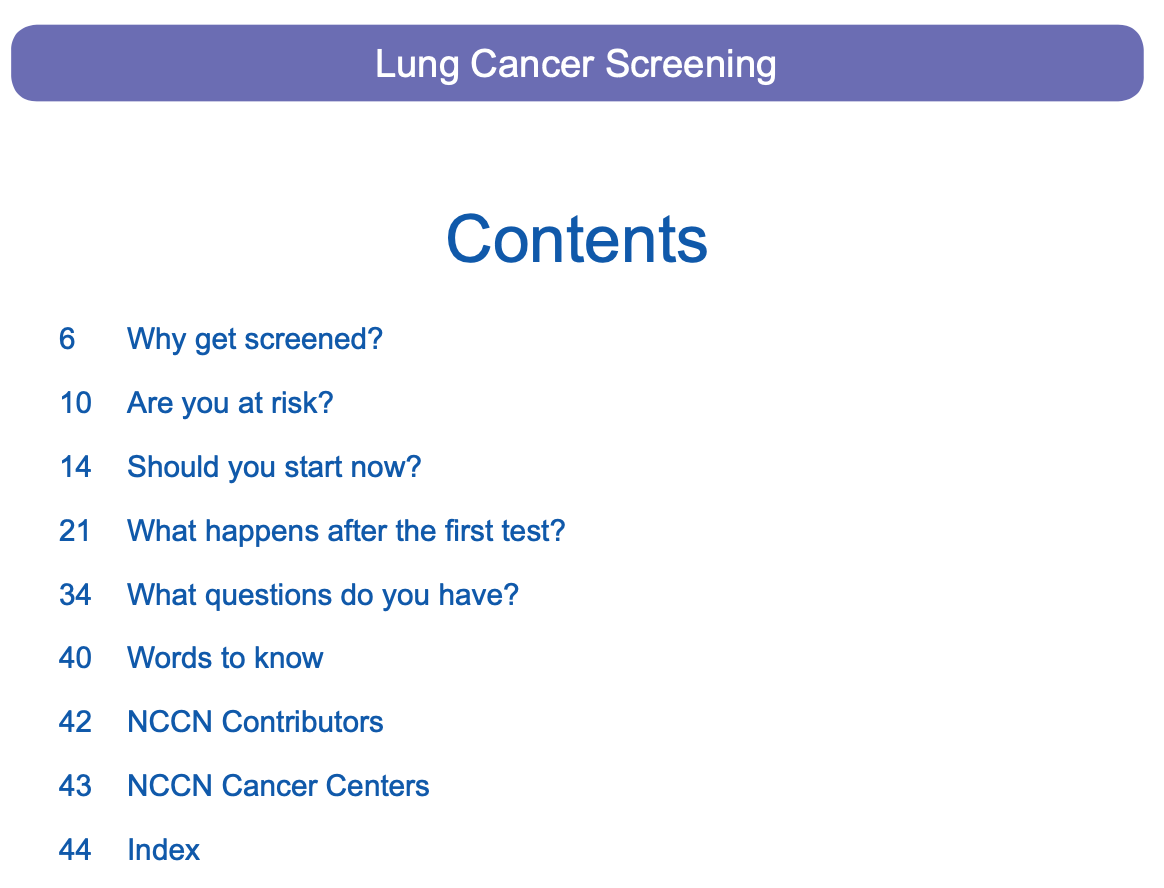The height and width of the screenshot is (888, 1164).
Task: Click page number 44 next to Index
Action: 75,850
